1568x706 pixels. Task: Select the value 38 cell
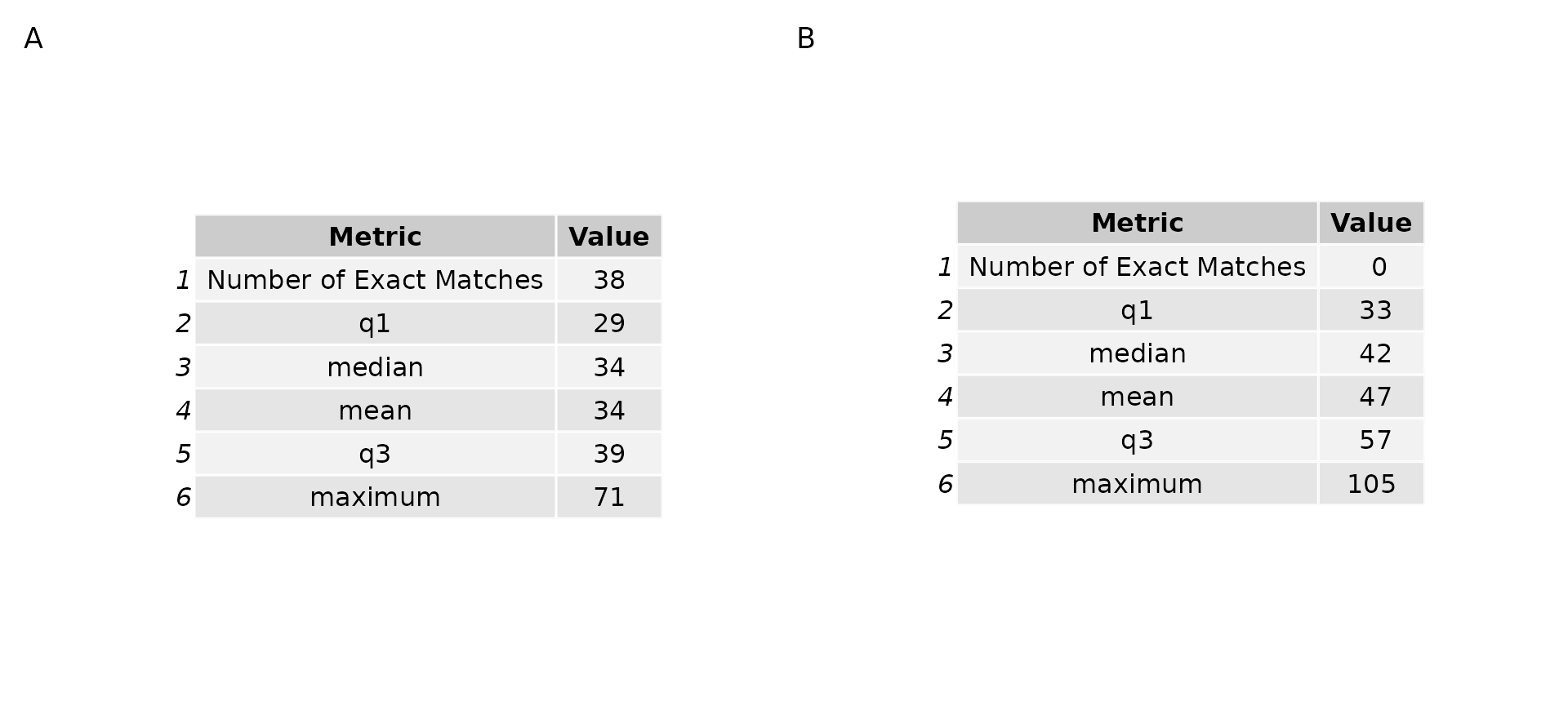tap(608, 280)
